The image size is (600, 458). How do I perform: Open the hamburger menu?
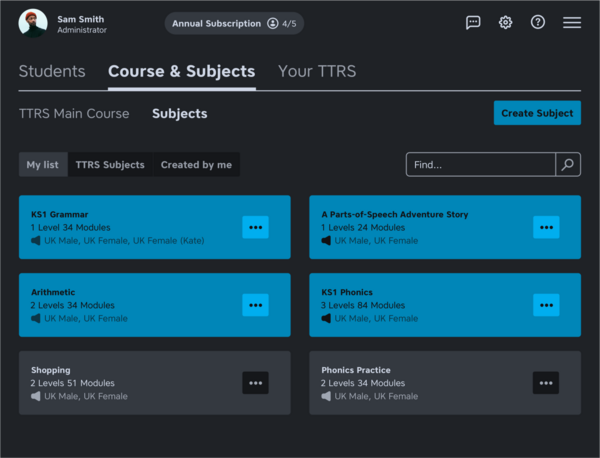pyautogui.click(x=571, y=22)
